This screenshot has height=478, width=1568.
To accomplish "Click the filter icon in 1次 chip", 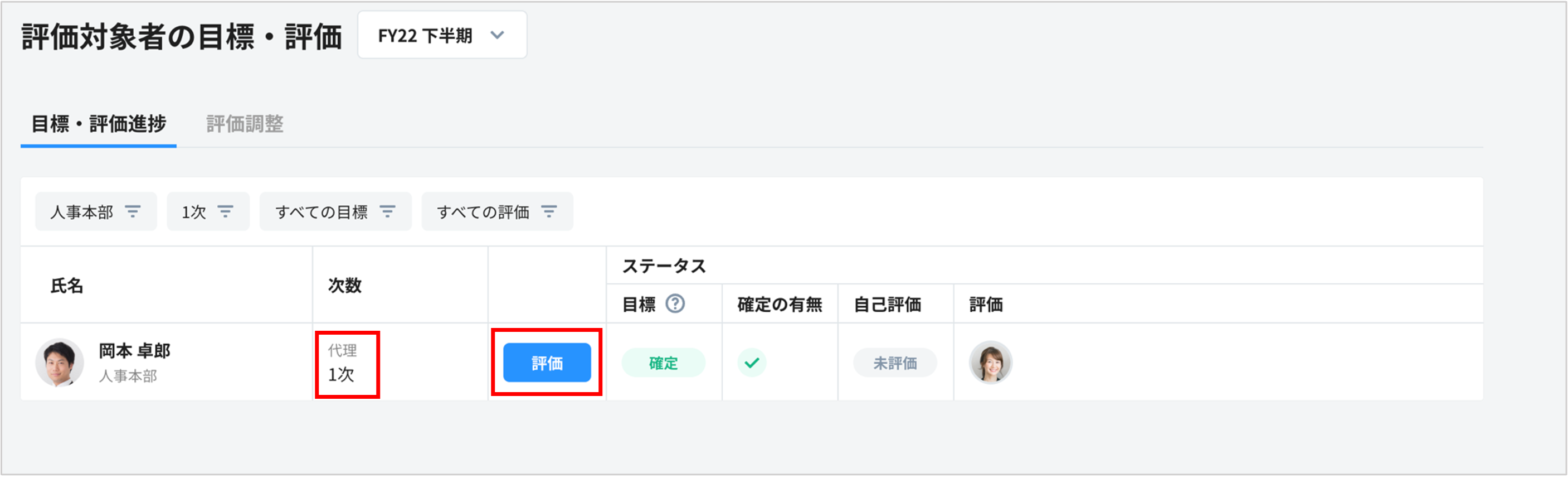I will pos(225,211).
